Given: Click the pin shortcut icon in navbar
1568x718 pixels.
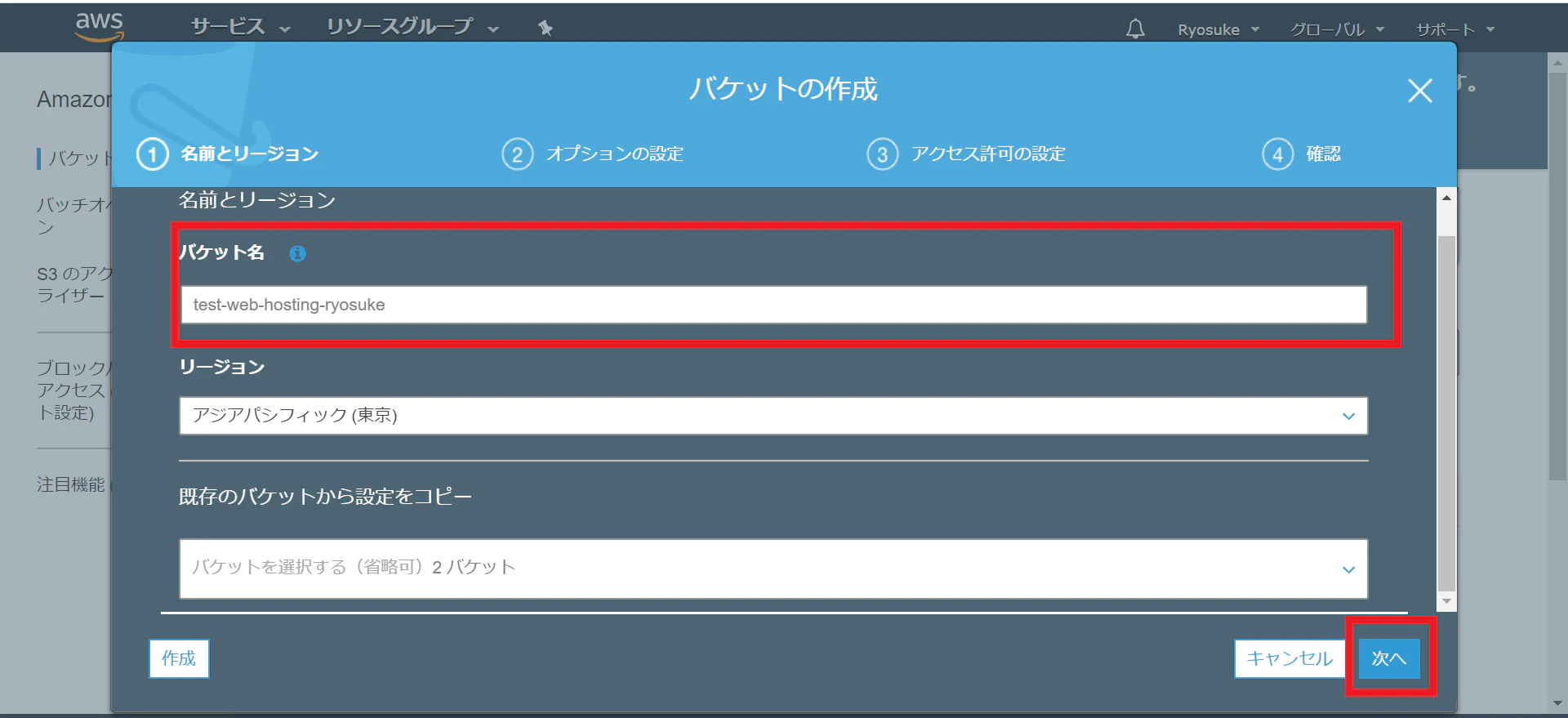Looking at the screenshot, I should pyautogui.click(x=546, y=29).
